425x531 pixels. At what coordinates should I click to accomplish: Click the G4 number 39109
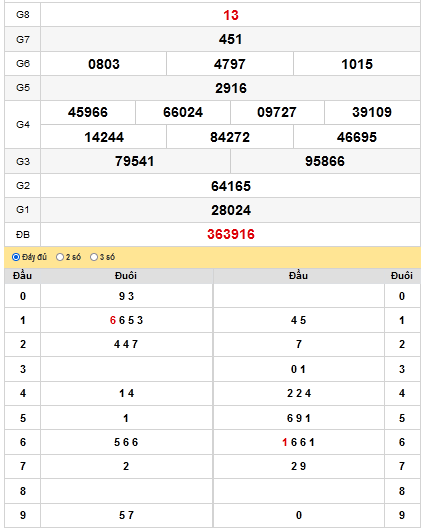[x=372, y=112]
